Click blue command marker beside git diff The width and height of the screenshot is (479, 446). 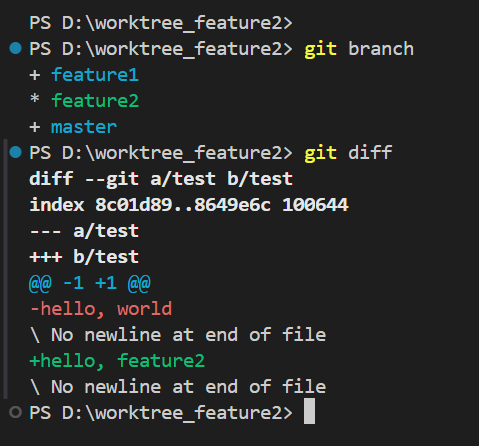[x=15, y=152]
